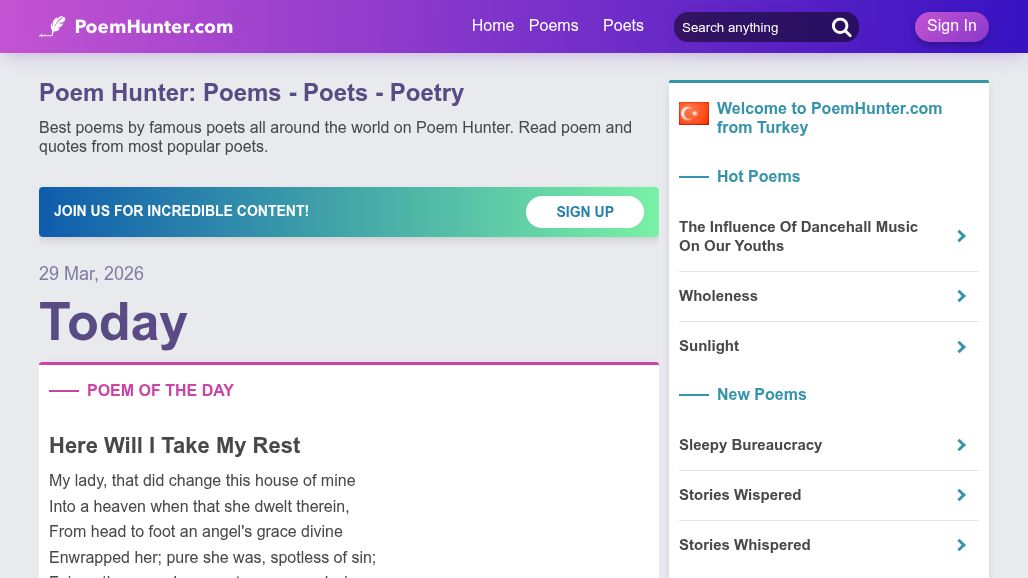Click arrow beside Dancehall Music poem
Image resolution: width=1028 pixels, height=578 pixels.
[961, 237]
